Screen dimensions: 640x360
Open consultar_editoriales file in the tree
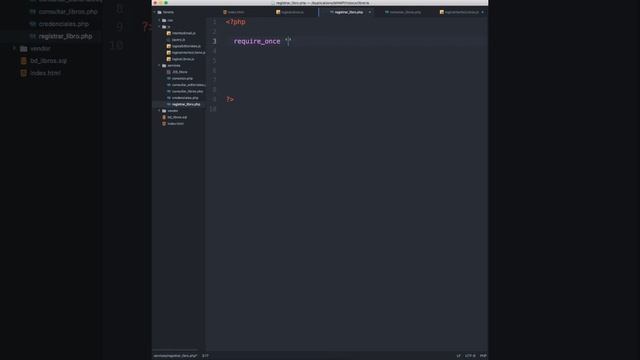click(x=188, y=85)
